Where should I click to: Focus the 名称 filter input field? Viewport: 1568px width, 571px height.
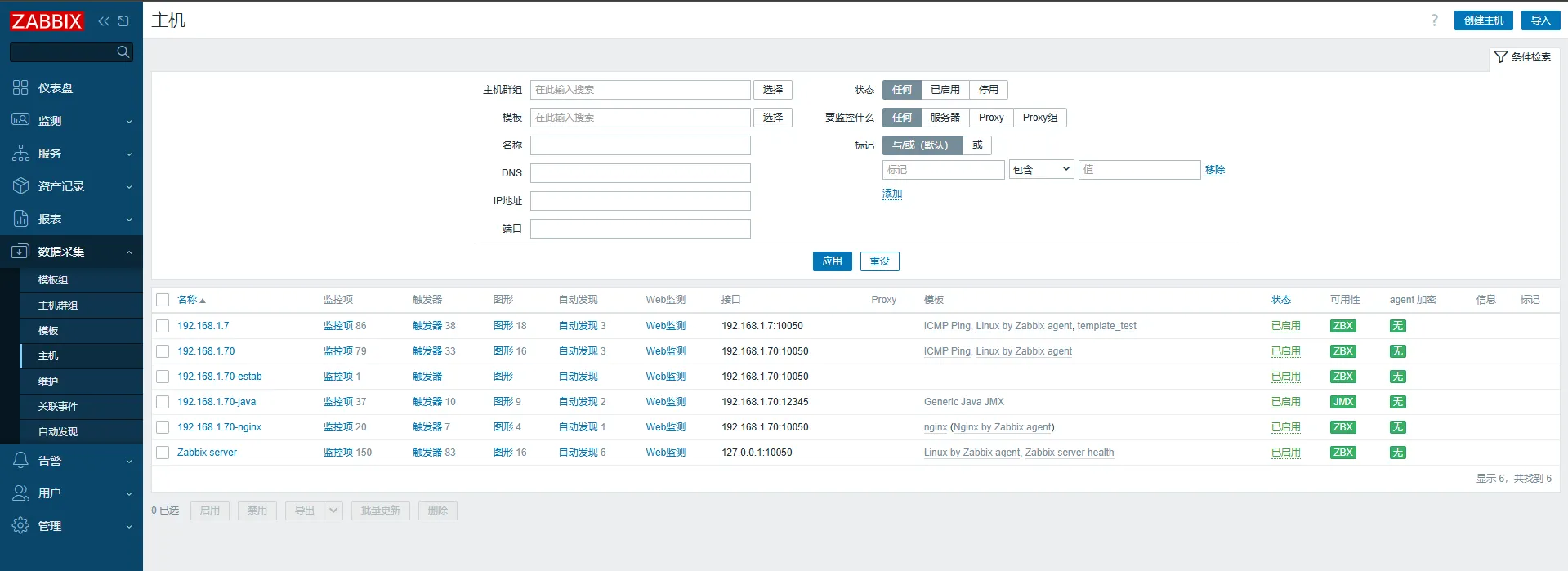[641, 145]
